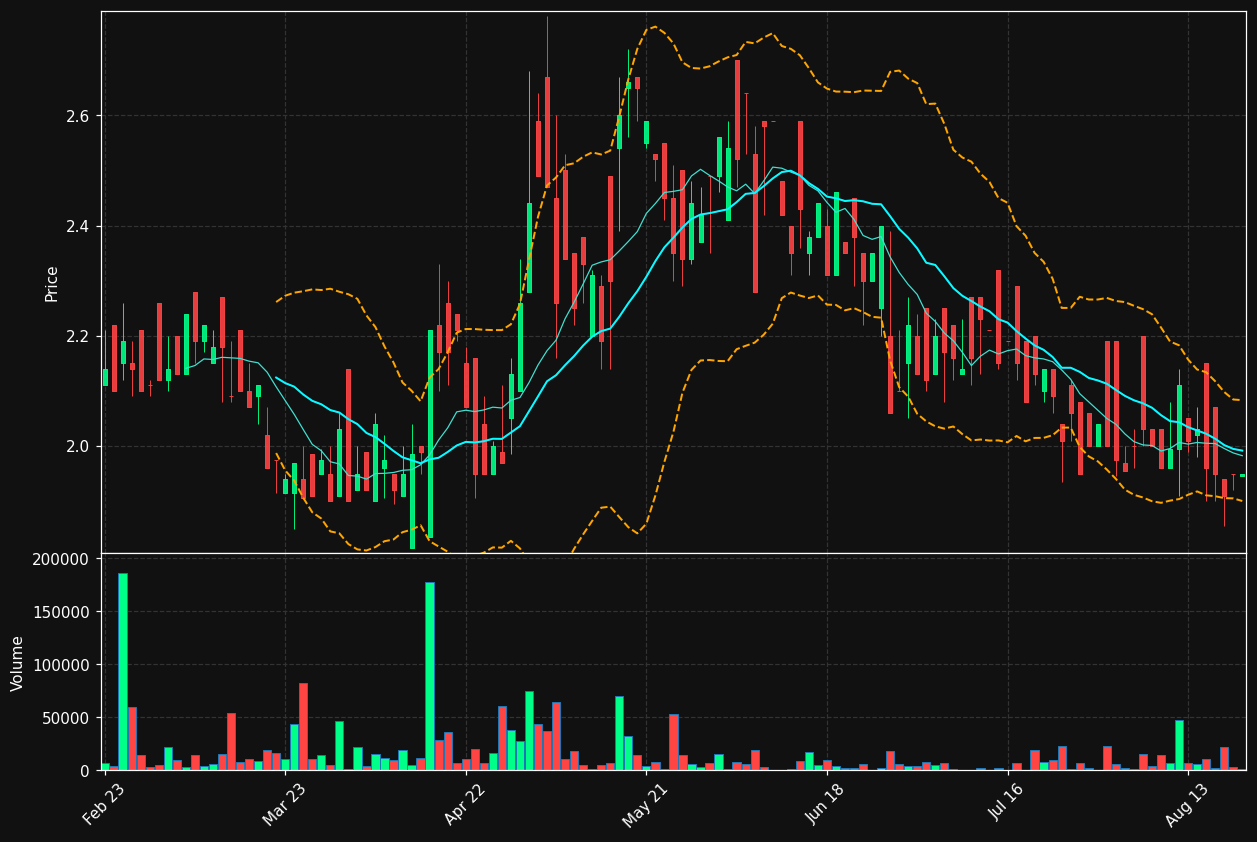Viewport: 1257px width, 842px height.
Task: Click the tallest green volume bar near Feb 23
Action: click(x=123, y=672)
